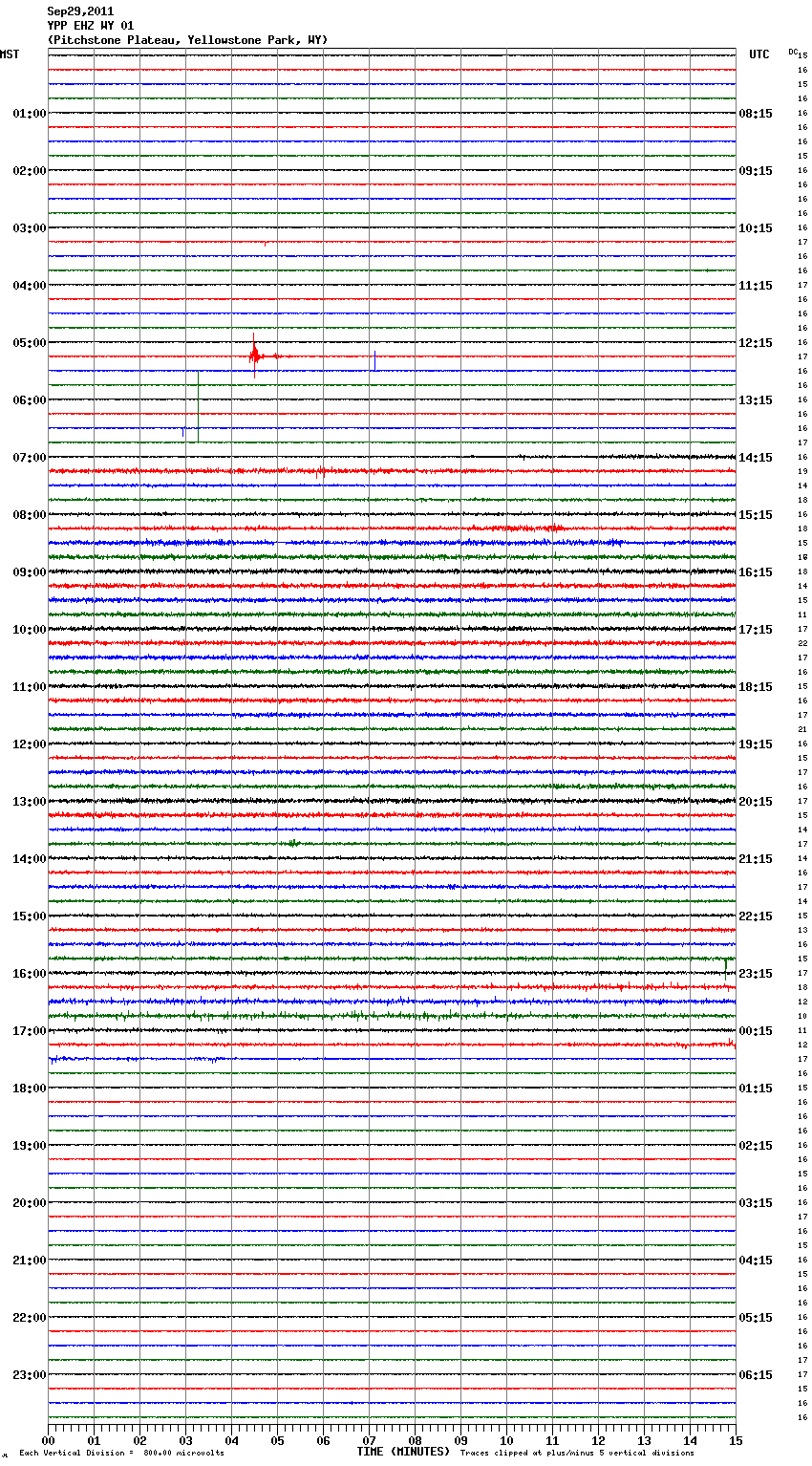812x1466 pixels.
Task: Click the UTC timezone label
Action: [759, 54]
